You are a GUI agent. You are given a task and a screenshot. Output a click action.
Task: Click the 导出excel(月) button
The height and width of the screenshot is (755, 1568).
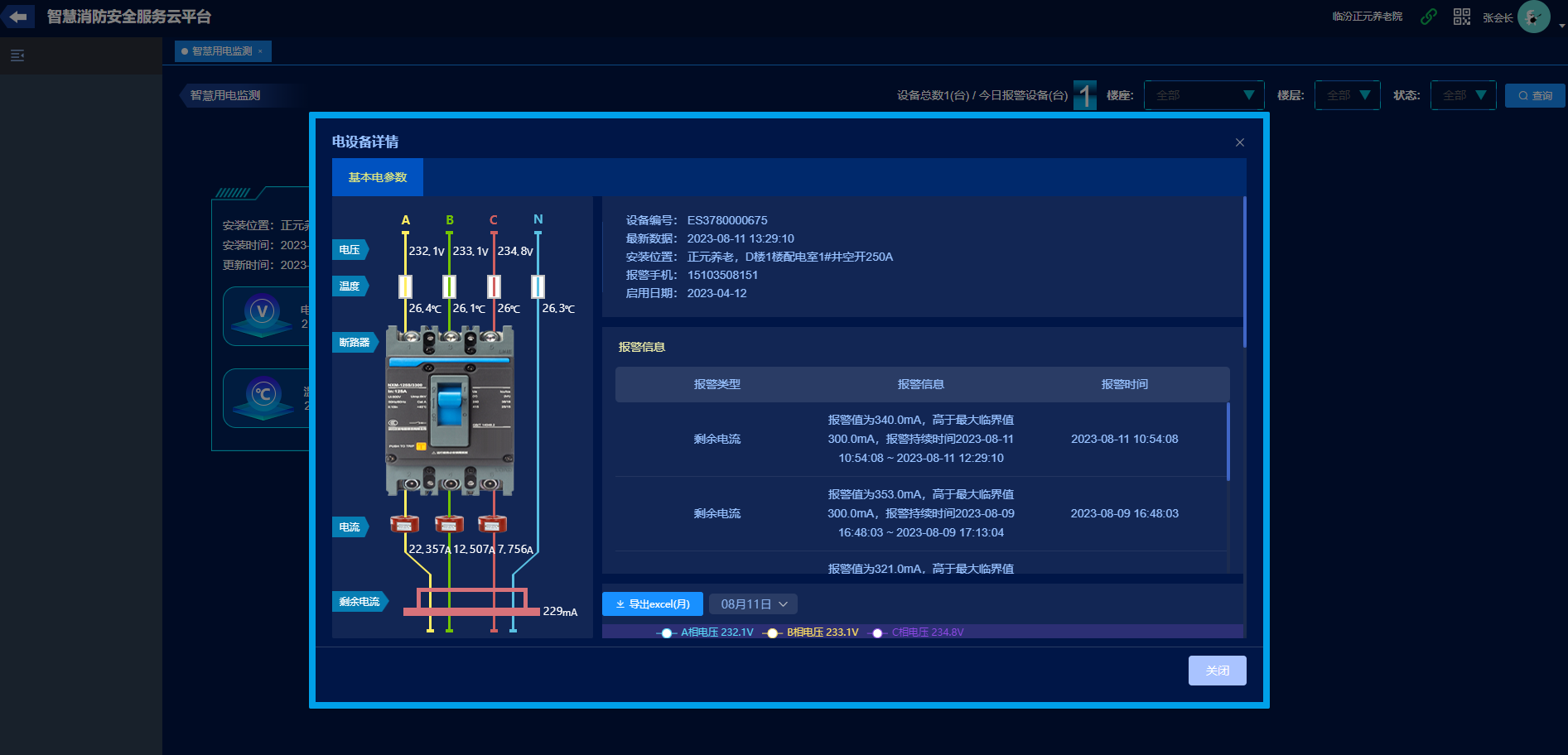[x=653, y=604]
